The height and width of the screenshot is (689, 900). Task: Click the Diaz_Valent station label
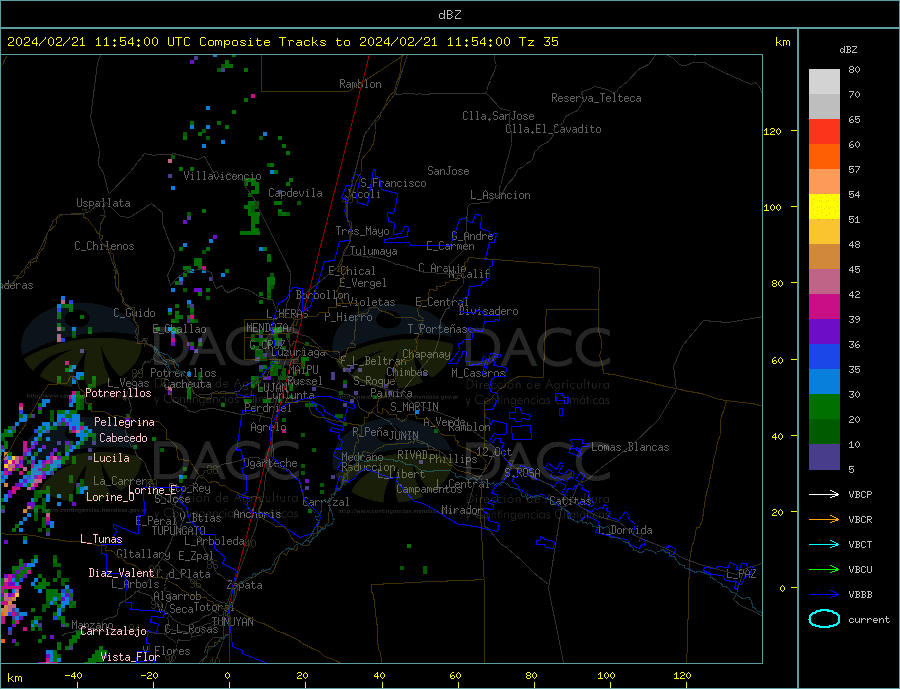[x=121, y=573]
